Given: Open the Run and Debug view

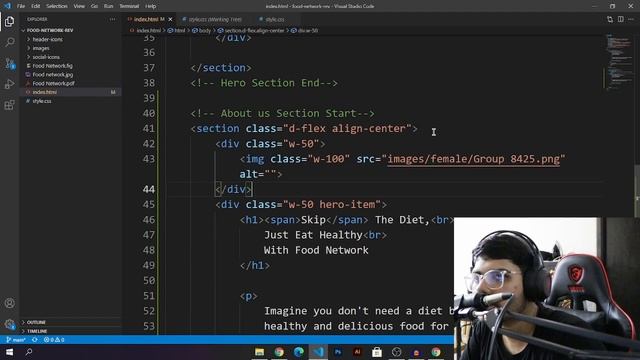Looking at the screenshot, I should coord(9,84).
